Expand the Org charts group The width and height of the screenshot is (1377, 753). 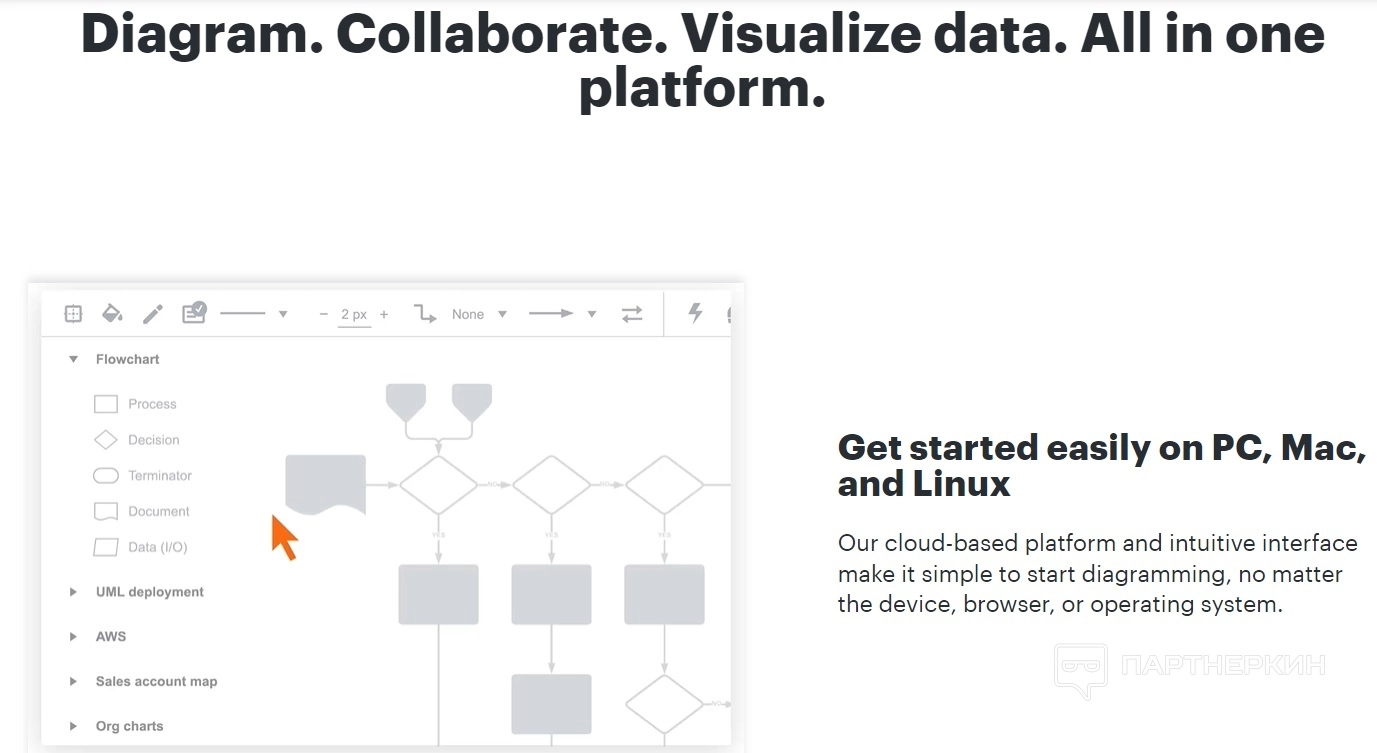tap(73, 727)
